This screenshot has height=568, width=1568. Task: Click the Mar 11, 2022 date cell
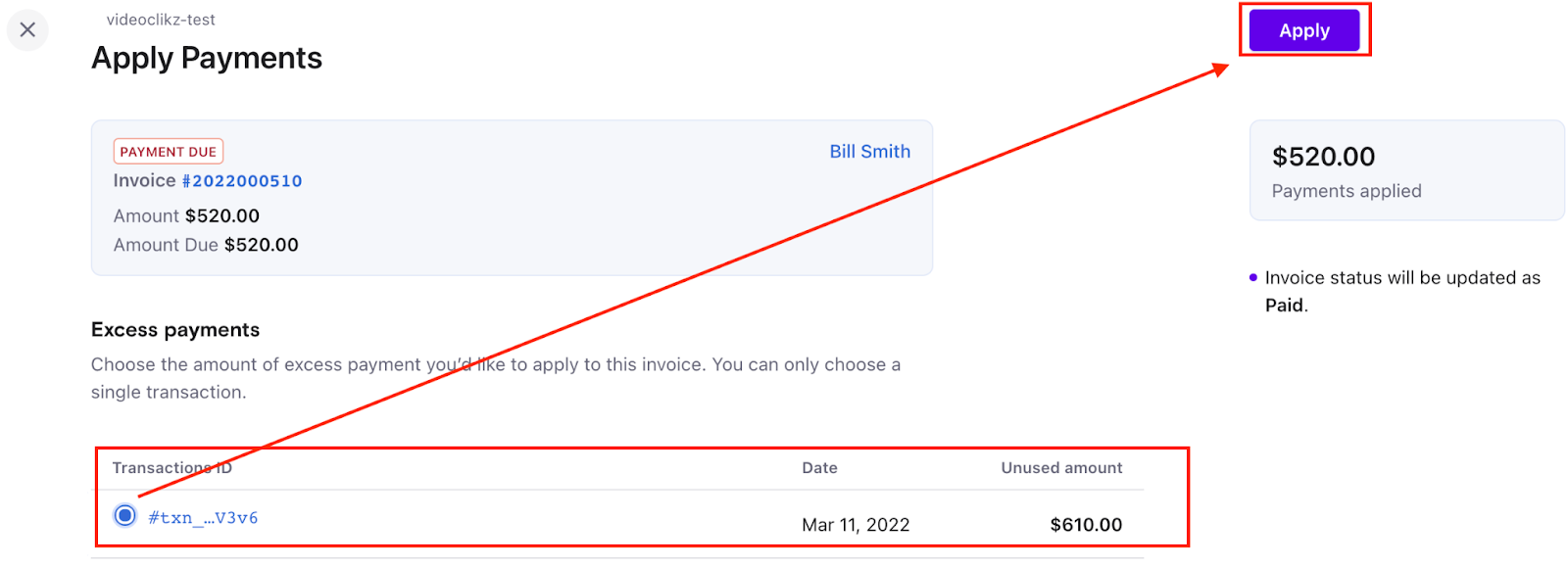(x=856, y=525)
